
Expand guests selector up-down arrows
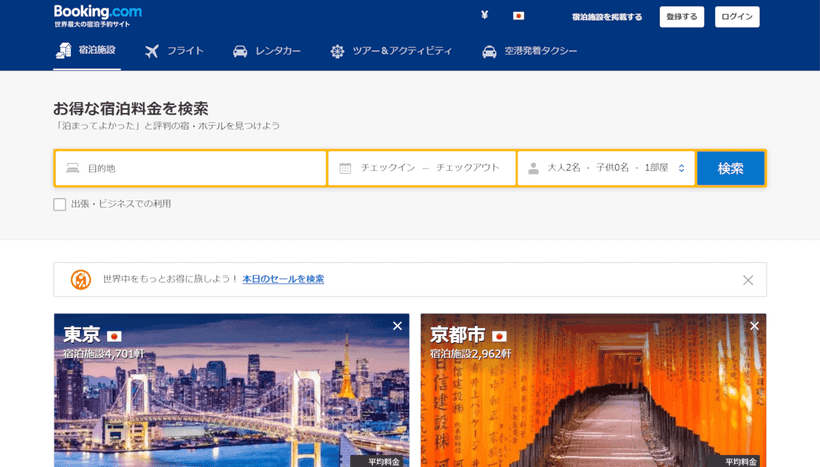tap(681, 168)
